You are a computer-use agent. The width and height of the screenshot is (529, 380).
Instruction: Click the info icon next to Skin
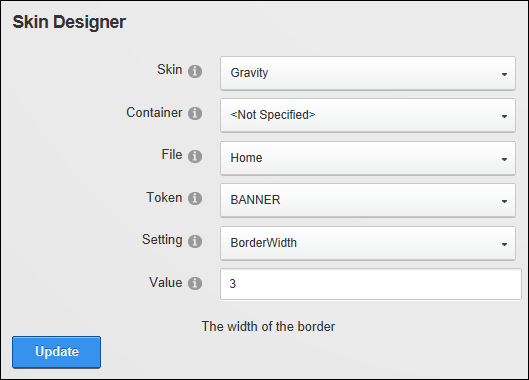pos(195,71)
